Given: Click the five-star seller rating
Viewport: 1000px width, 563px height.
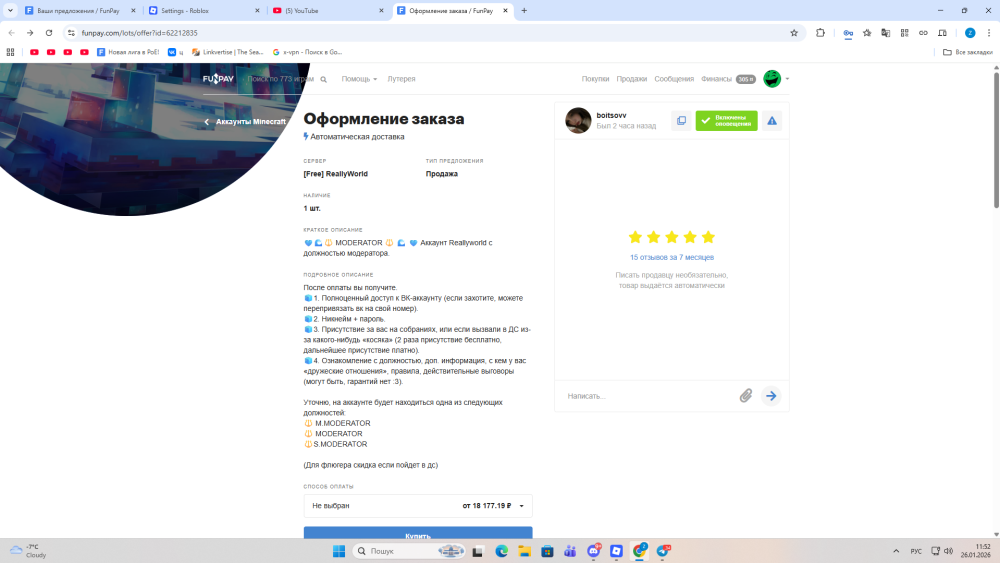Looking at the screenshot, I should click(672, 237).
